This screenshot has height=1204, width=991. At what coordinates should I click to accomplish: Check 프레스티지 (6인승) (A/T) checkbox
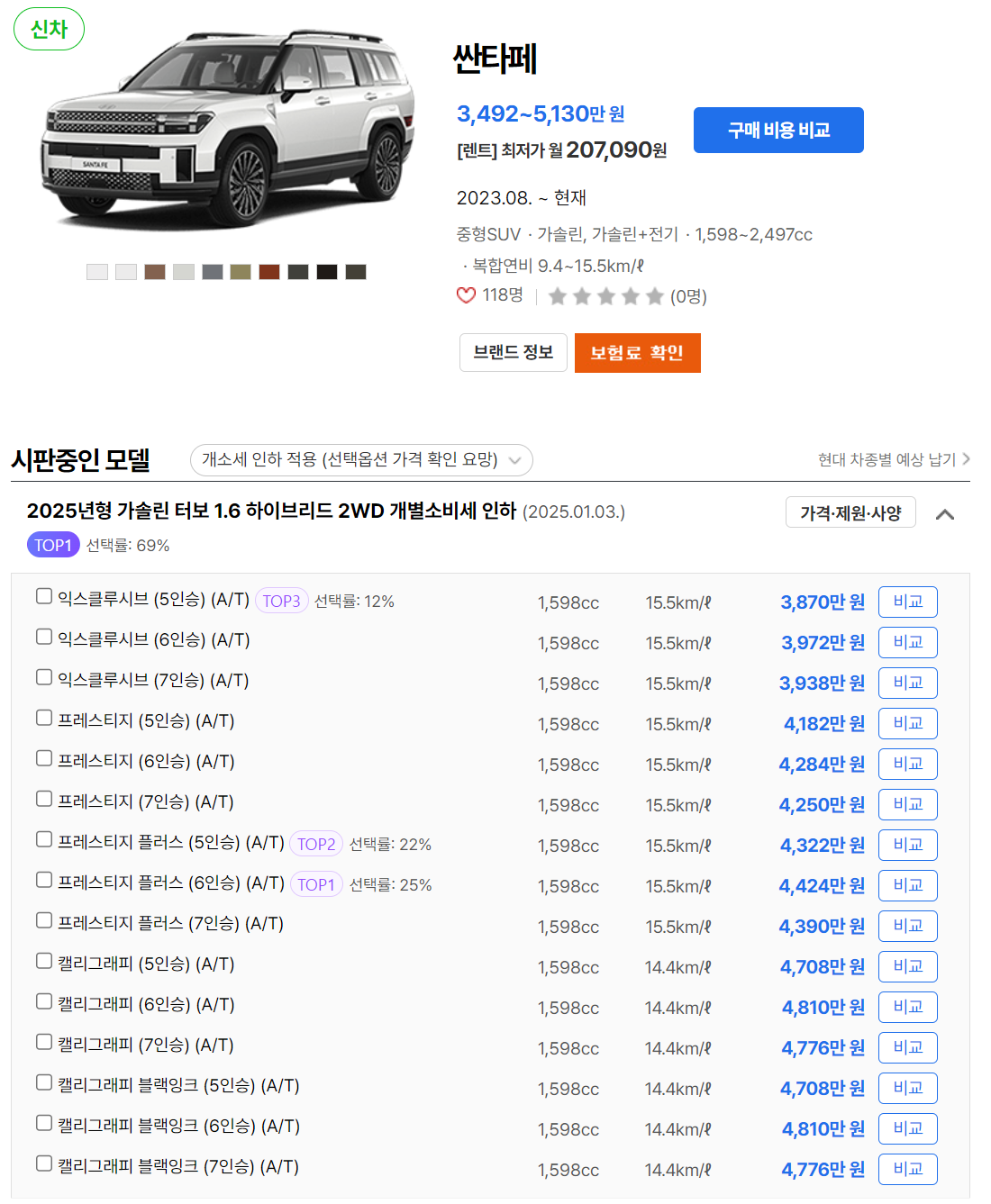44,758
